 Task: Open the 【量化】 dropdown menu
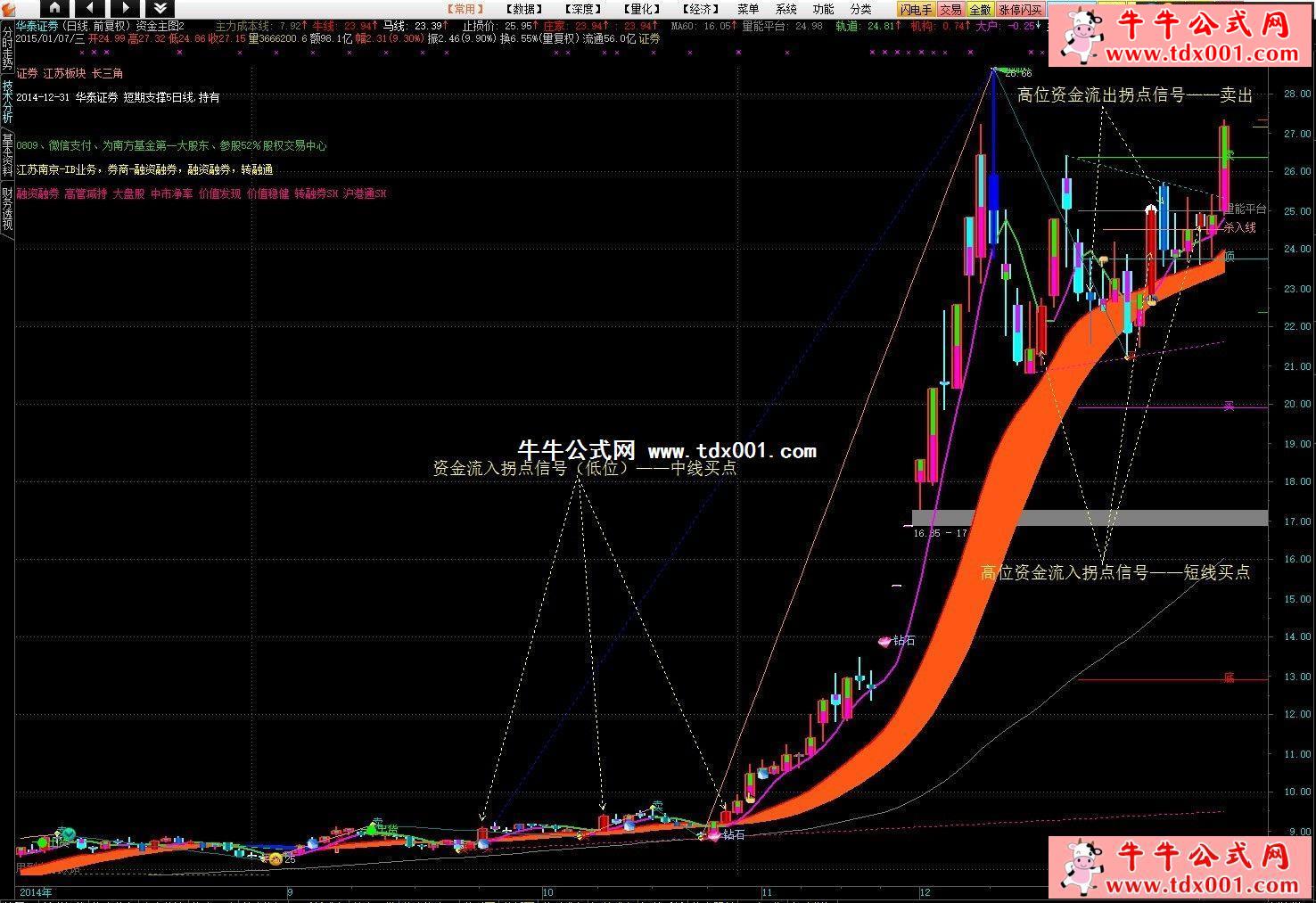pyautogui.click(x=642, y=9)
